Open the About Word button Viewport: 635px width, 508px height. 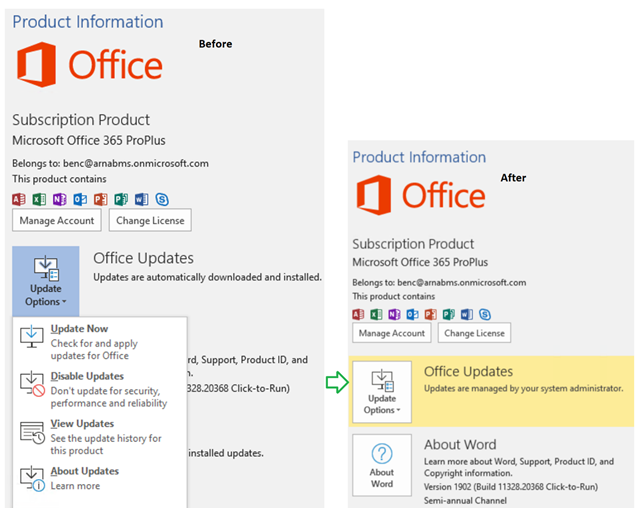coord(382,465)
